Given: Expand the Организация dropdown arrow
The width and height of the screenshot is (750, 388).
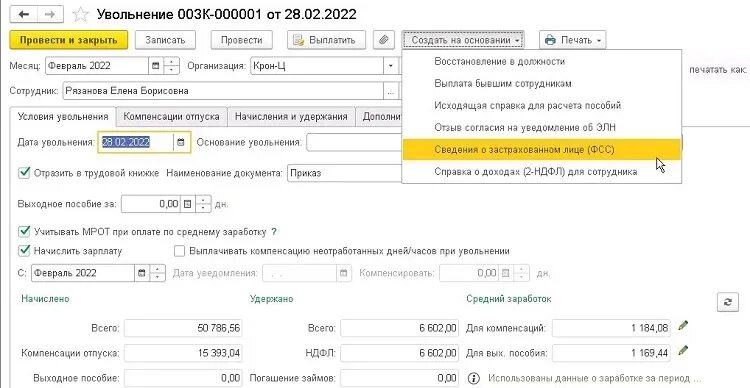Looking at the screenshot, I should [391, 66].
